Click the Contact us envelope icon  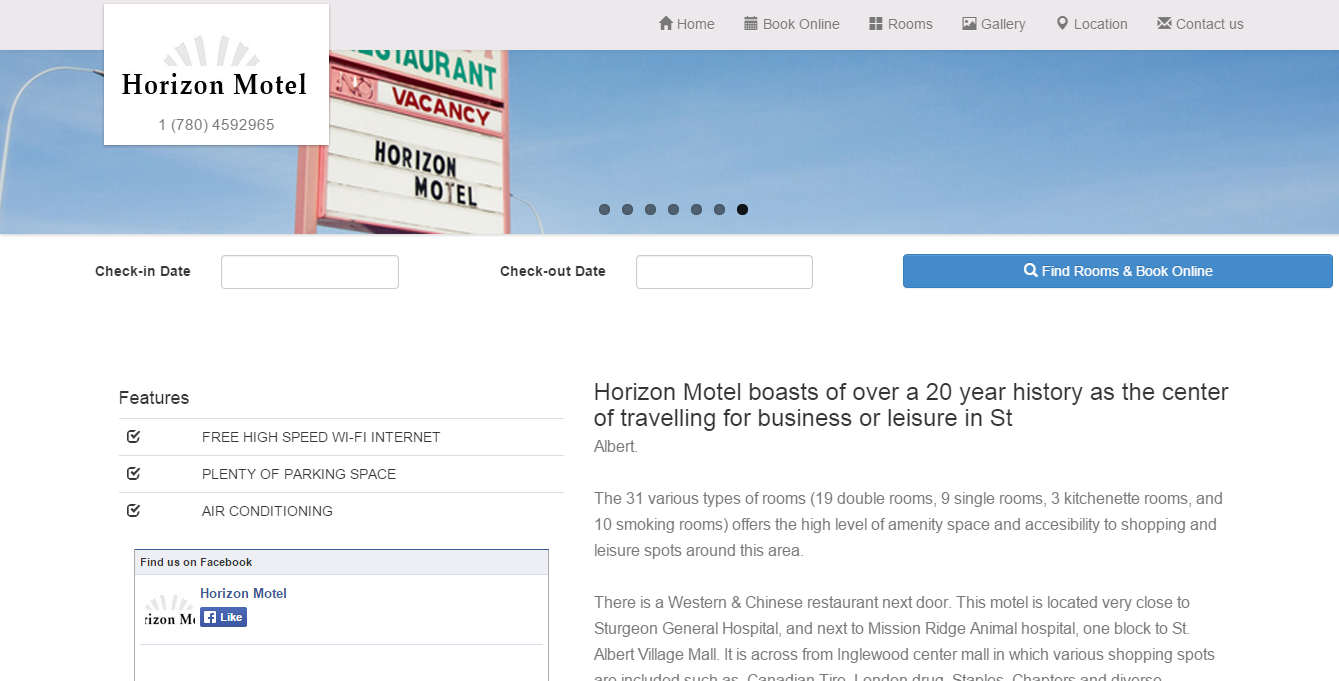click(1164, 23)
